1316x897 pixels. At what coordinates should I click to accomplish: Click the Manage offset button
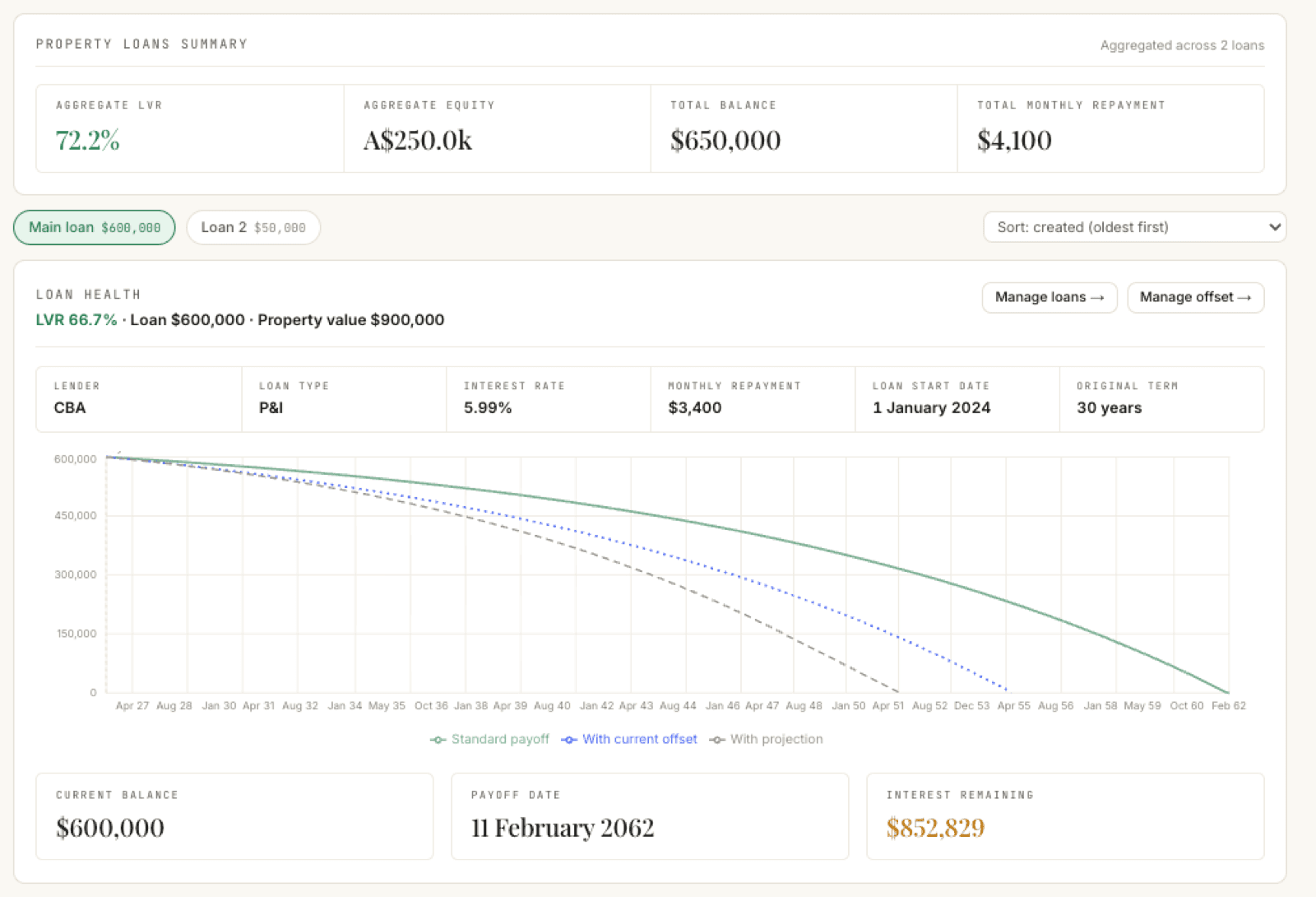1195,297
